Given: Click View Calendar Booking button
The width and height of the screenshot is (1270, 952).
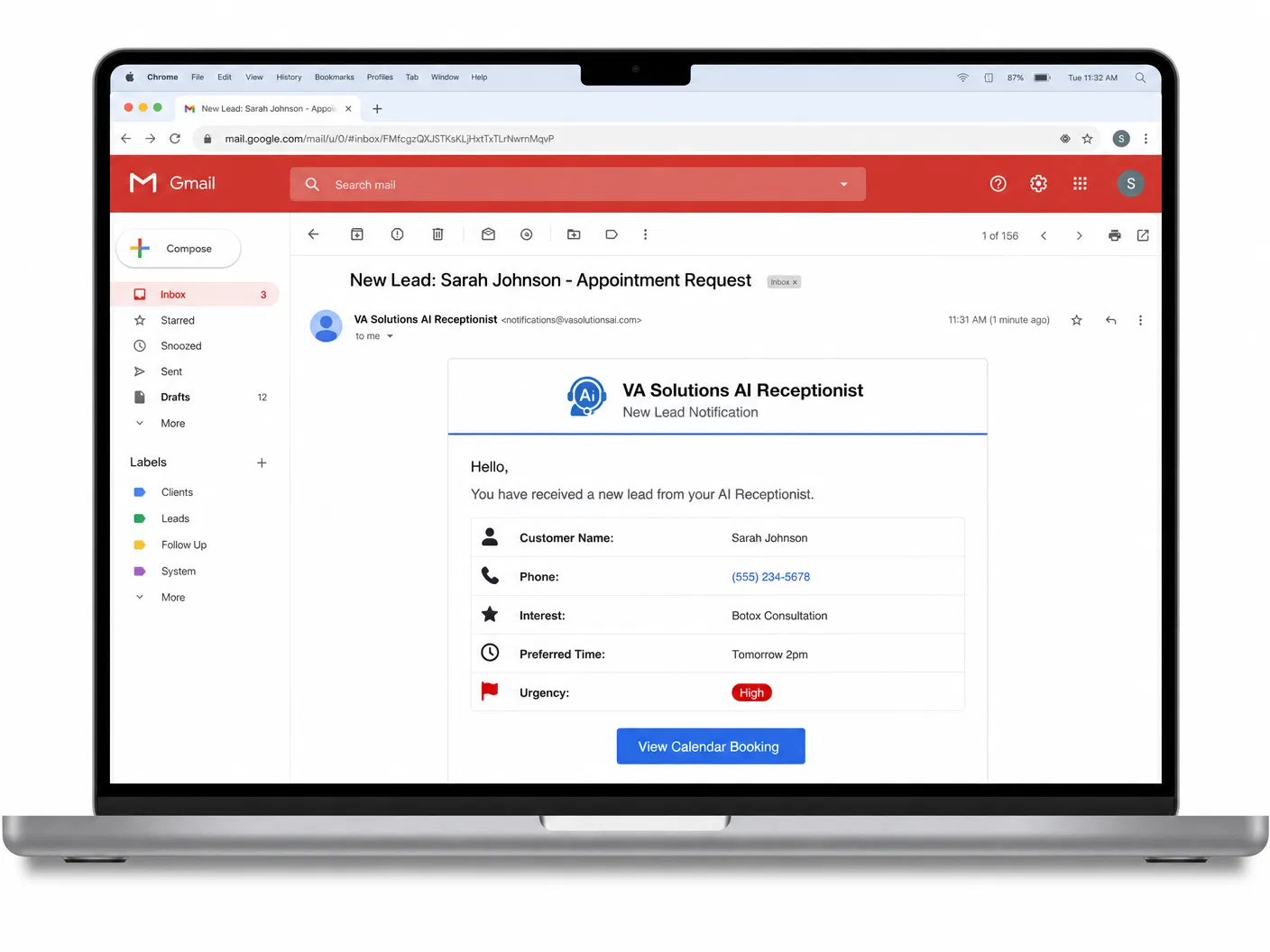Looking at the screenshot, I should pos(710,746).
